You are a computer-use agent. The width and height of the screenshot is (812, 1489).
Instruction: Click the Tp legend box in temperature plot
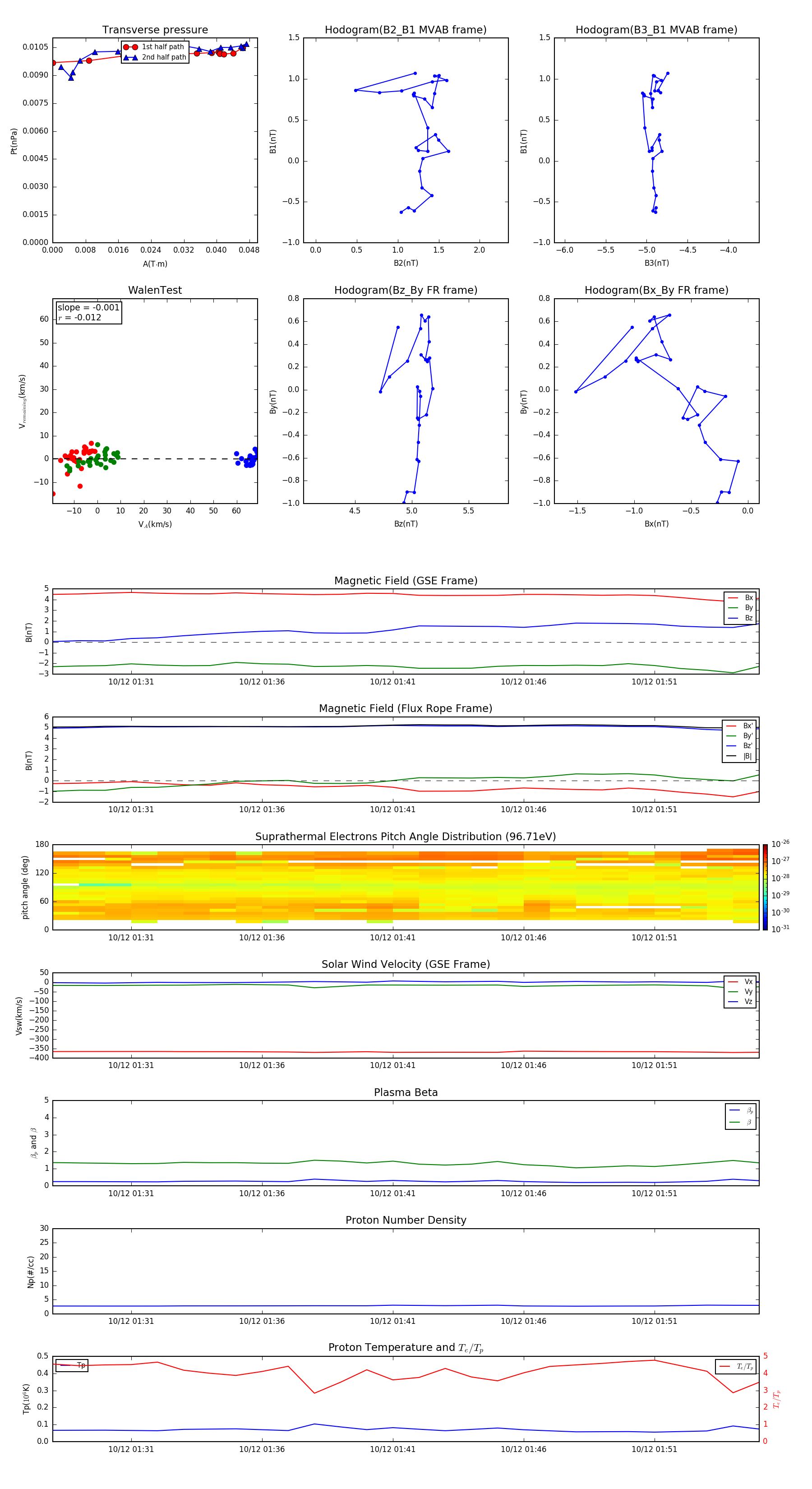coord(72,1365)
